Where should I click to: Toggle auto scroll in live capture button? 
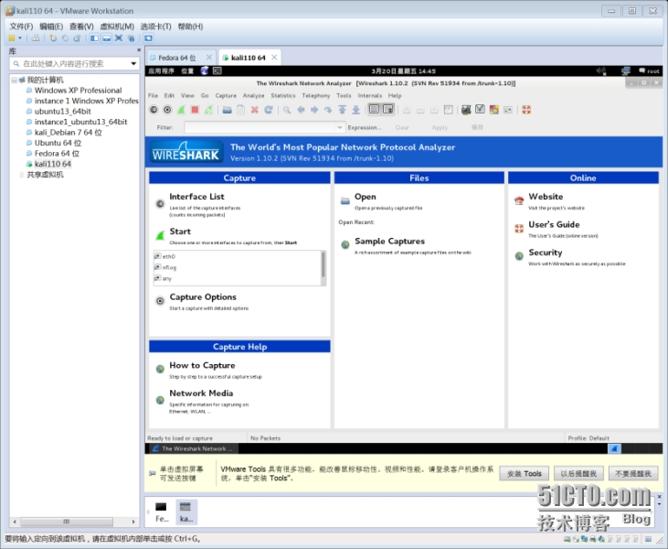[388, 109]
